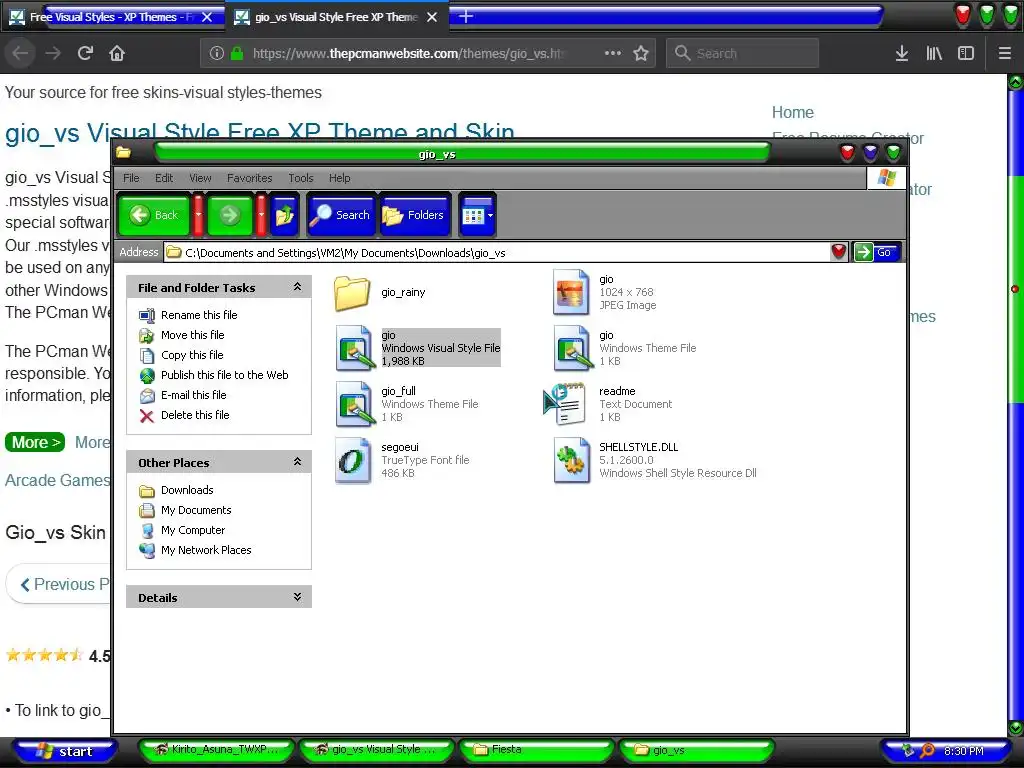Click the green Back arrow in Explorer
Screen dimensions: 1024x768
[x=154, y=215]
